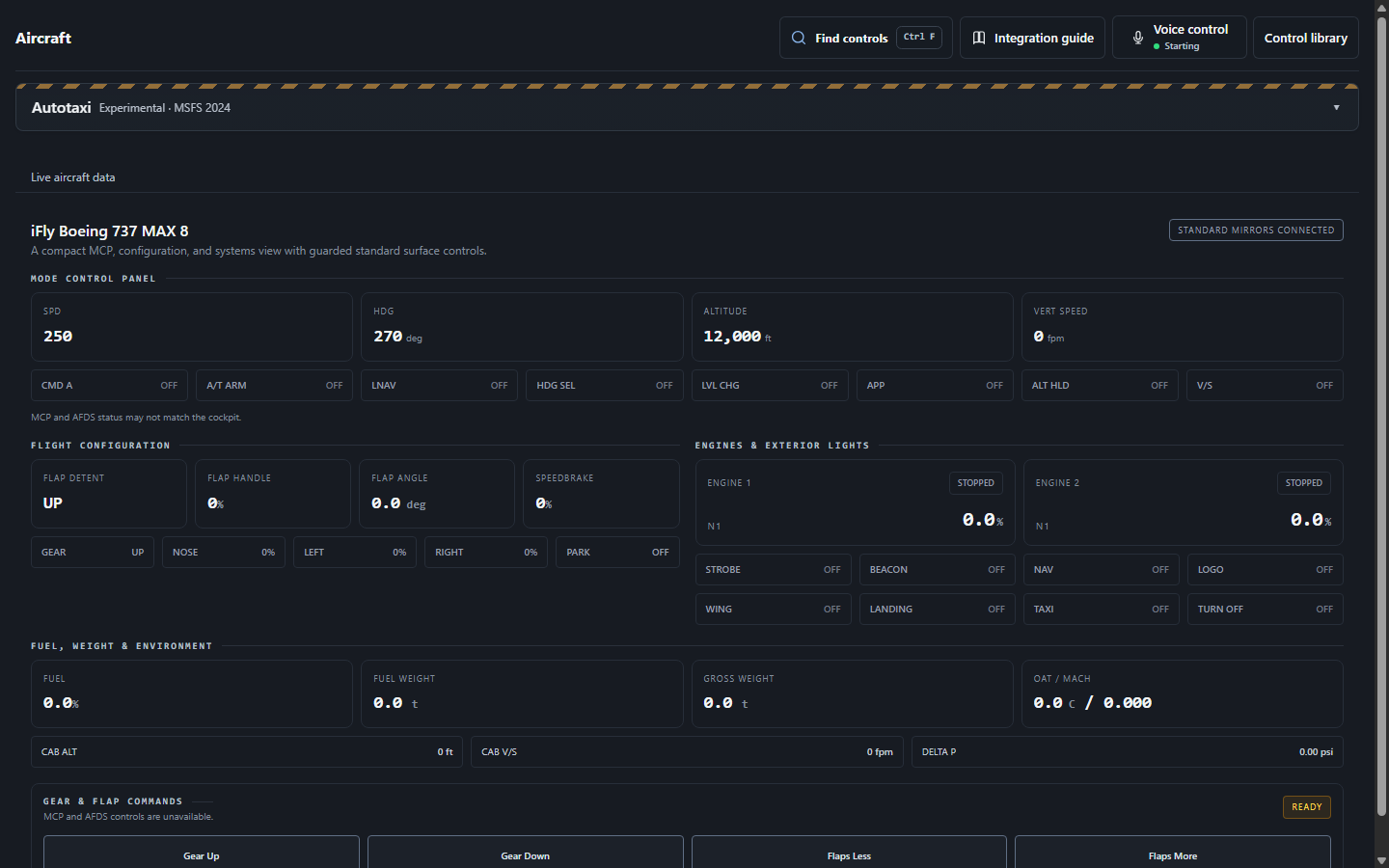Image resolution: width=1389 pixels, height=868 pixels.
Task: Toggle the CMD A autopilot mode
Action: [109, 386]
